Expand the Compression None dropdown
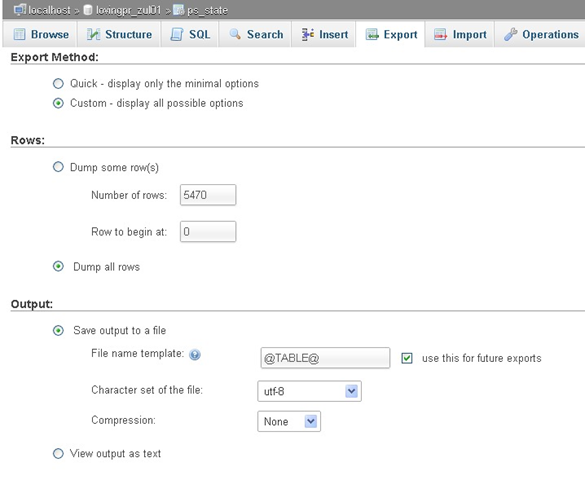The height and width of the screenshot is (480, 585). click(x=289, y=421)
